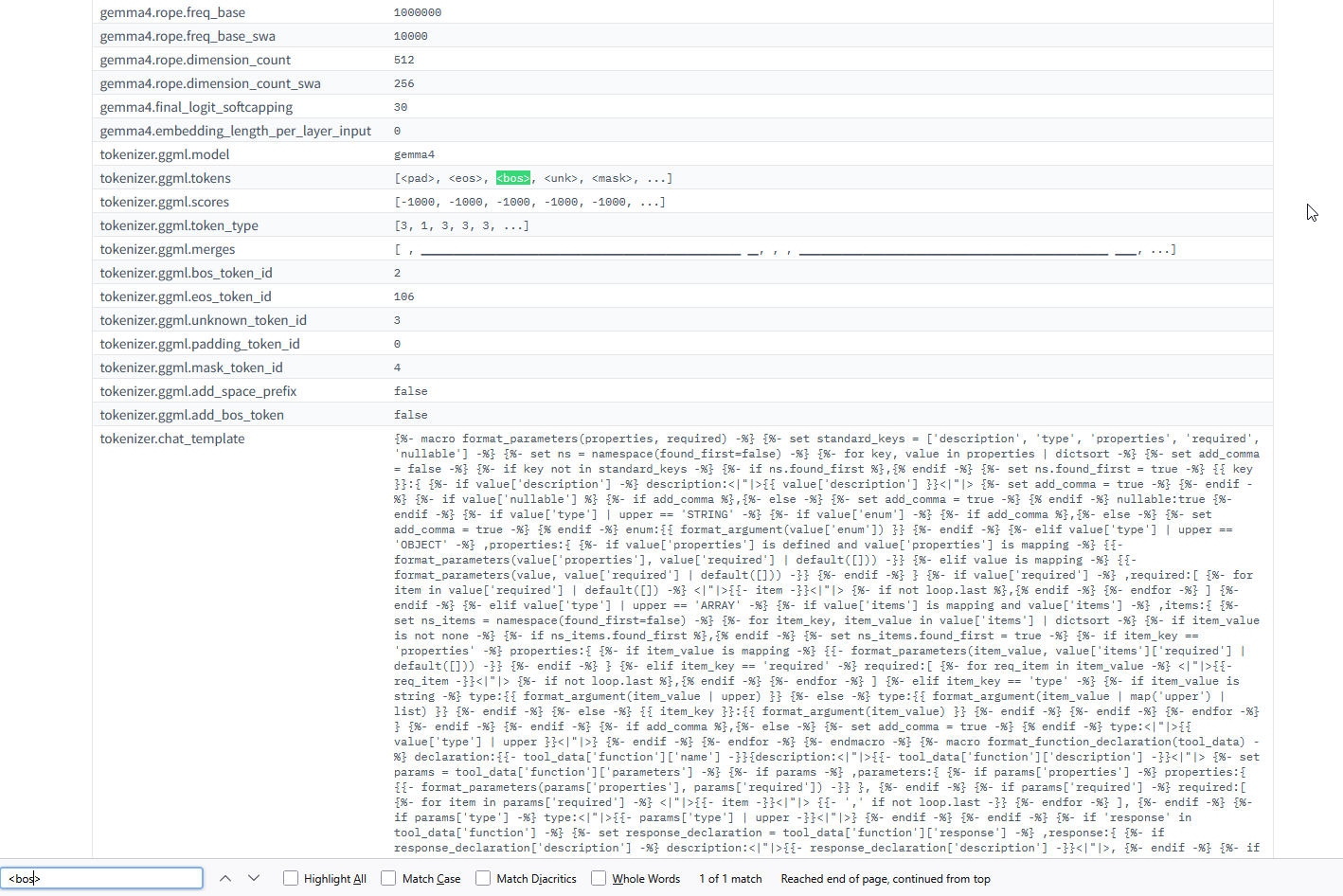Viewport: 1343px width, 896px height.
Task: Click the embedding_length_per_layer_input value 0
Action: point(398,131)
